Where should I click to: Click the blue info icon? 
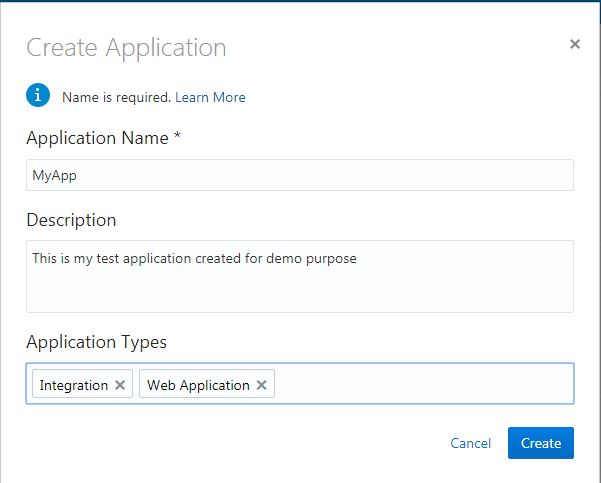click(x=38, y=96)
